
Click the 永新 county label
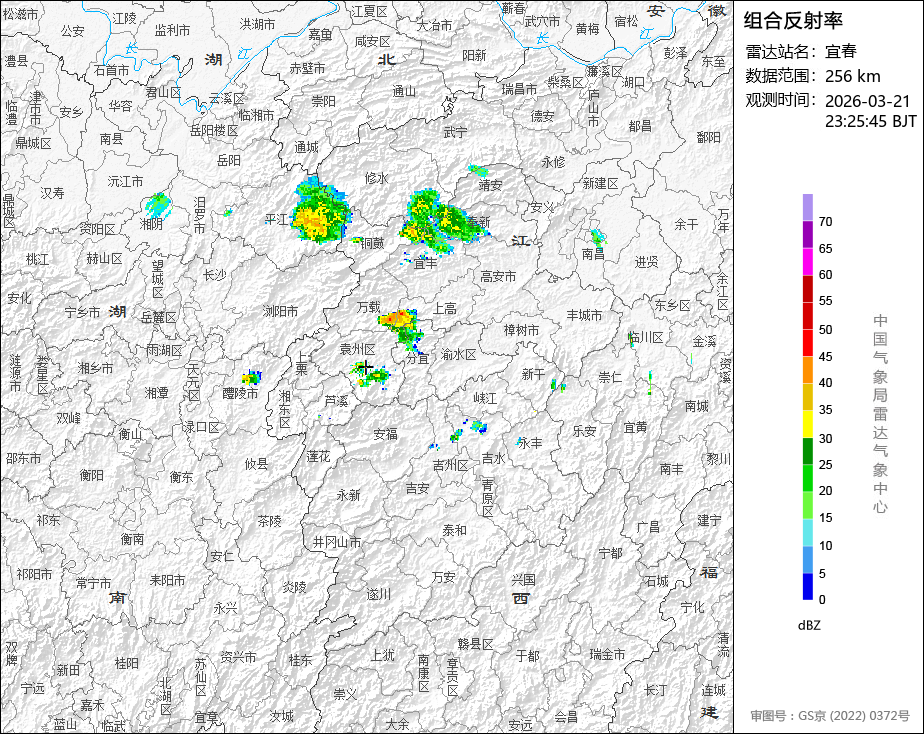coord(348,495)
